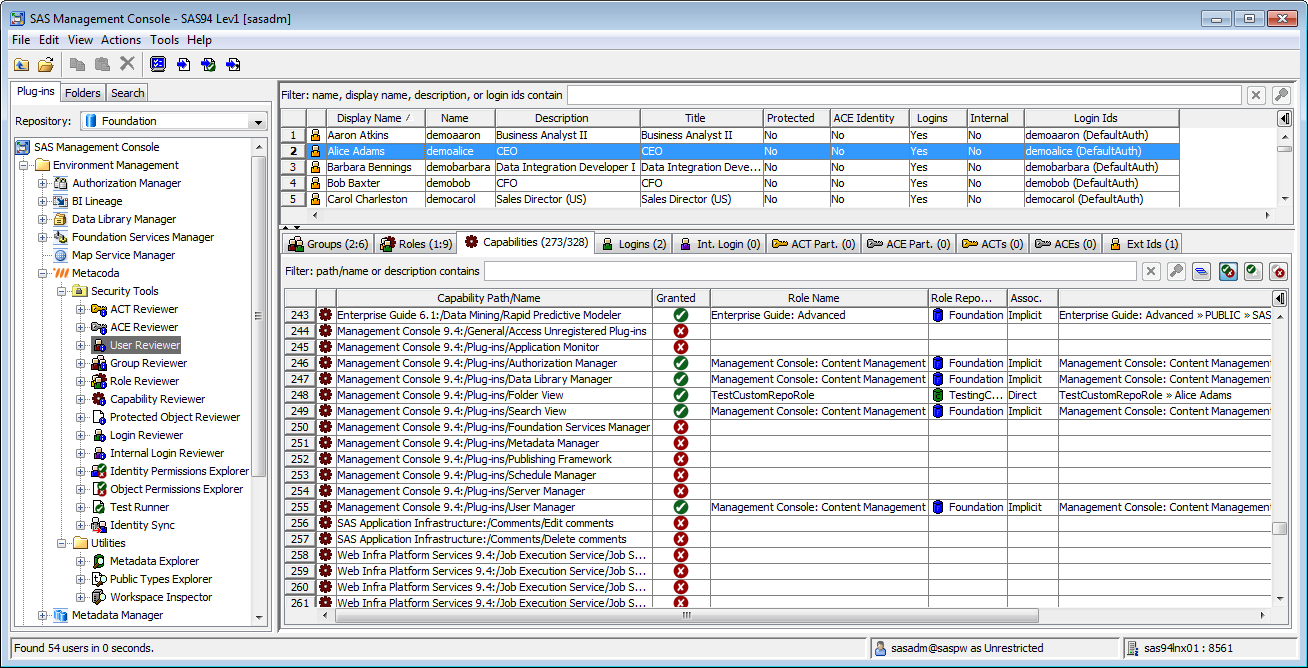Image resolution: width=1308 pixels, height=668 pixels.
Task: Expand the Data Library Manager node
Action: click(x=42, y=219)
